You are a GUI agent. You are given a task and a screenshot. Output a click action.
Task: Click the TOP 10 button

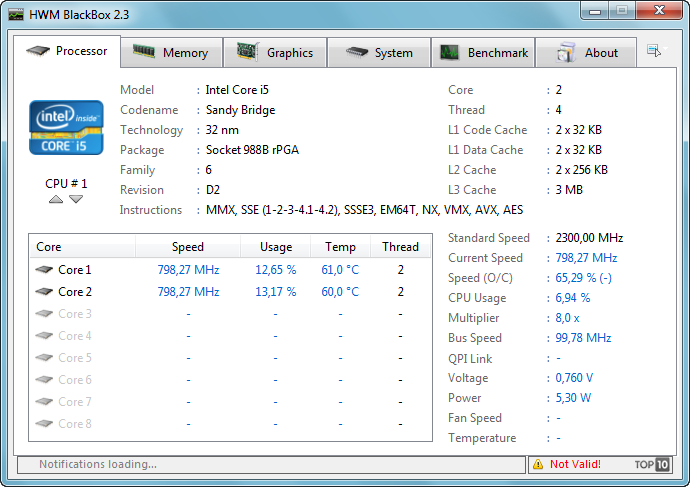click(x=652, y=465)
